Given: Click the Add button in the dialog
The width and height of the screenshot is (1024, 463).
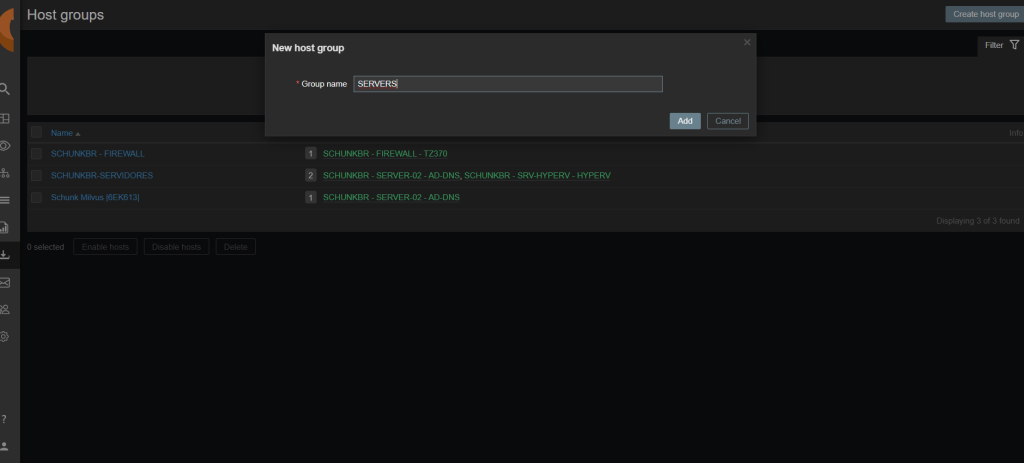Looking at the screenshot, I should tap(685, 121).
